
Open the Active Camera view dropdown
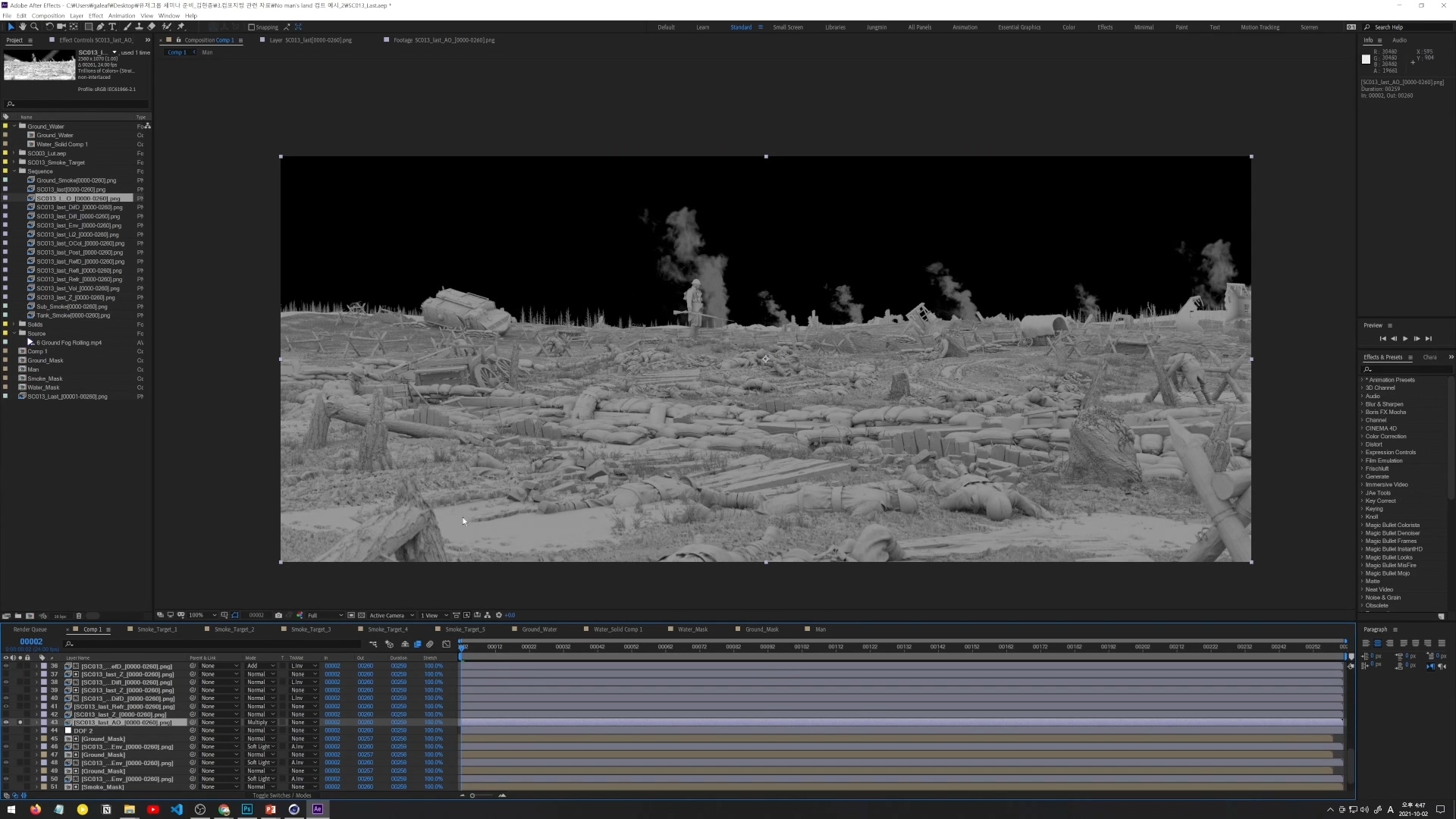(x=391, y=615)
